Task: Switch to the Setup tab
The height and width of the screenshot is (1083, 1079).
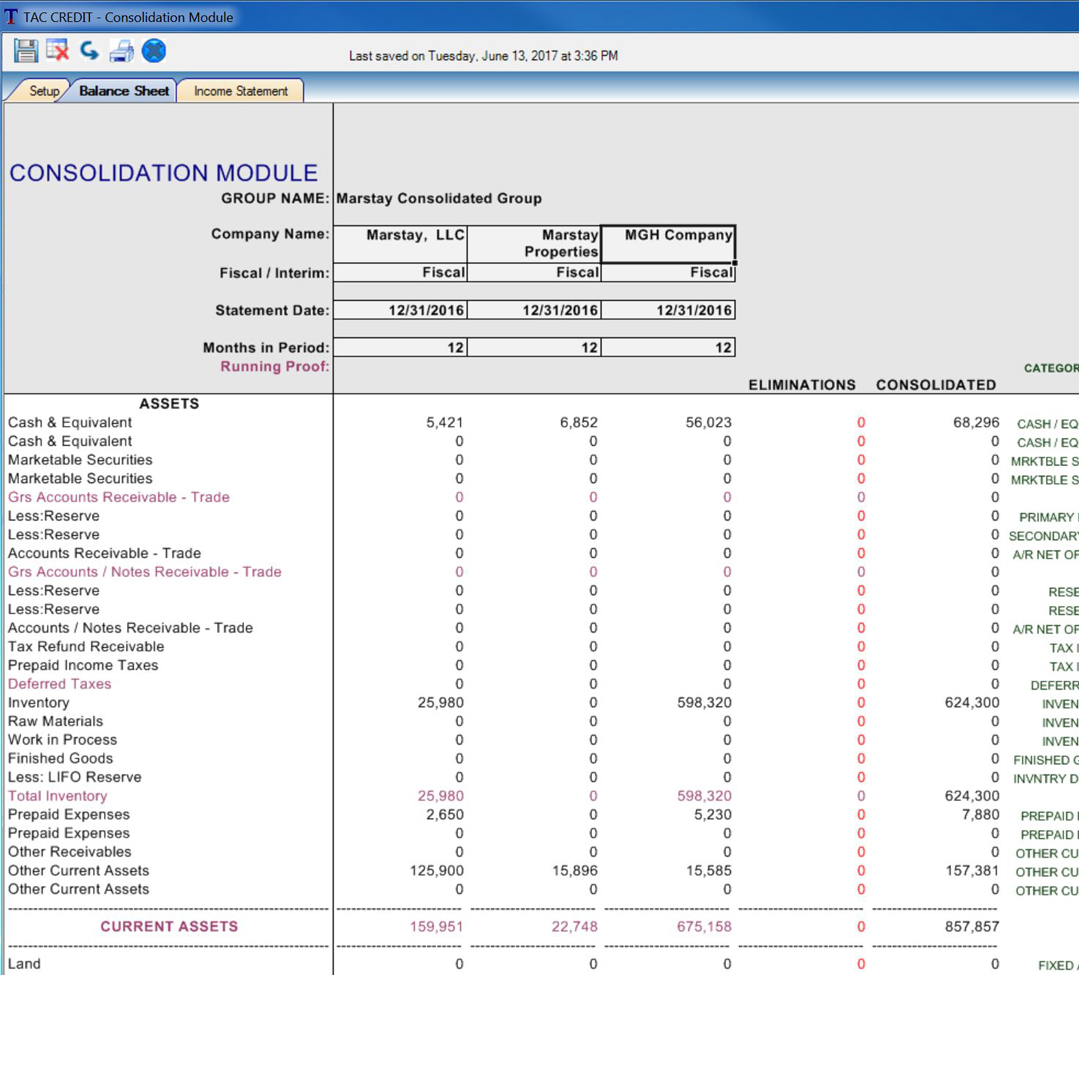Action: (44, 91)
